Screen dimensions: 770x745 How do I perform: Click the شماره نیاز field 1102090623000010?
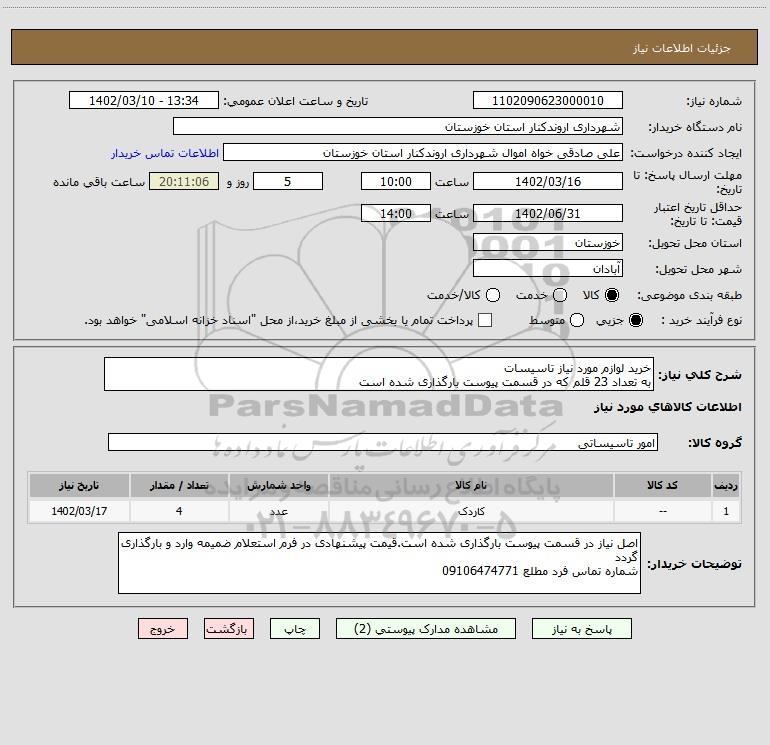click(548, 101)
